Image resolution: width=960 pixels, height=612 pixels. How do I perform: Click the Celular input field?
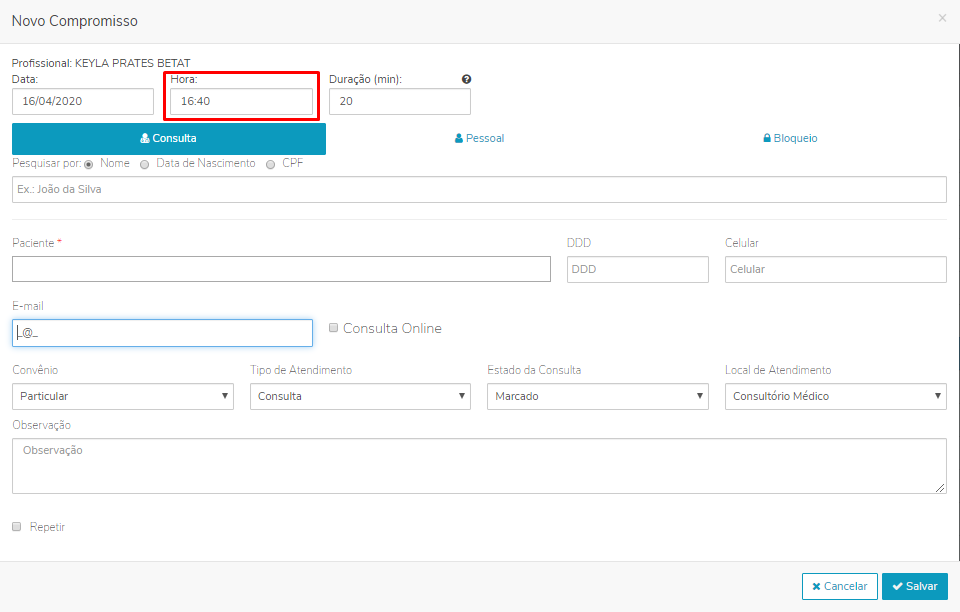click(836, 269)
